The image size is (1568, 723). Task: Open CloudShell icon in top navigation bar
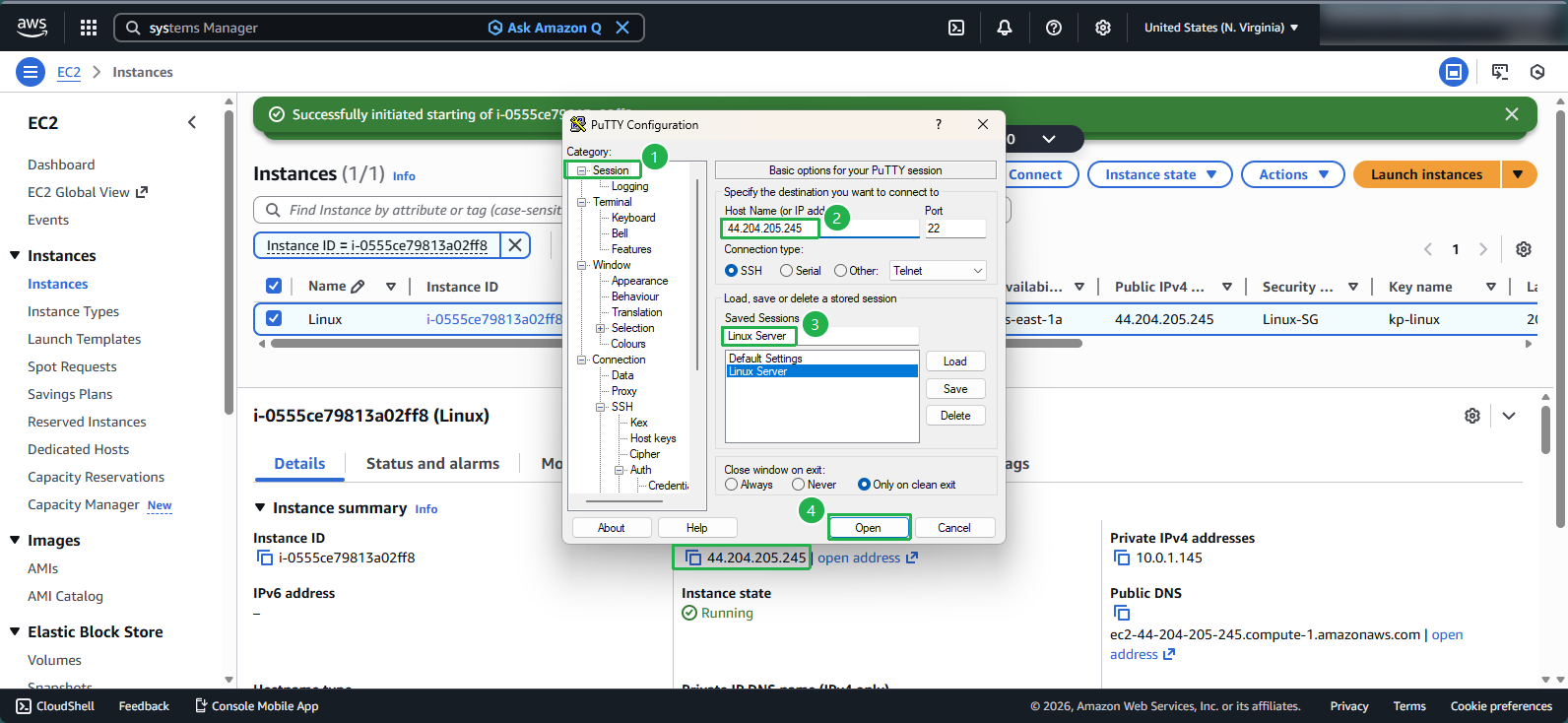pos(956,28)
